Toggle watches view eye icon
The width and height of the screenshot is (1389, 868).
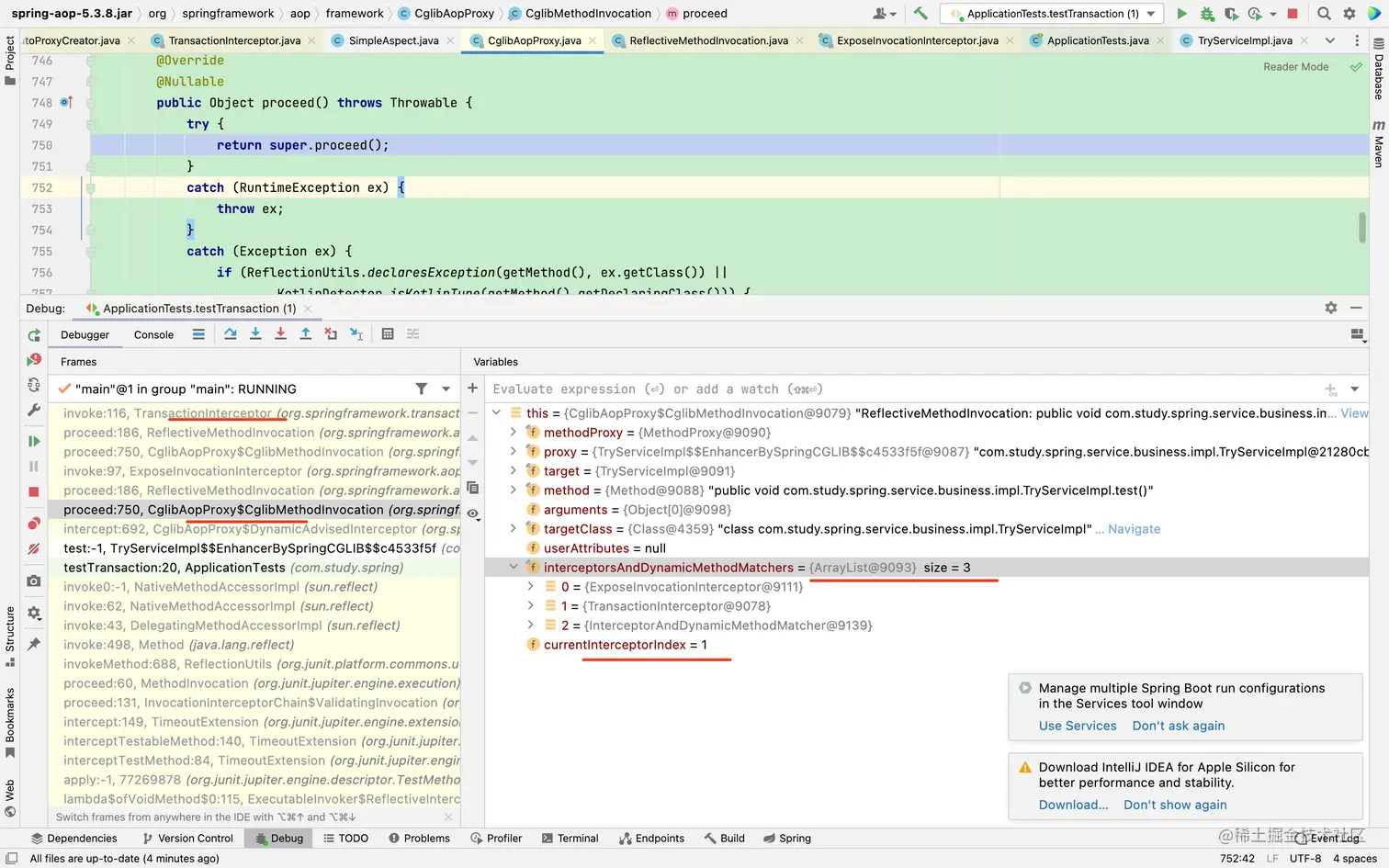click(472, 513)
